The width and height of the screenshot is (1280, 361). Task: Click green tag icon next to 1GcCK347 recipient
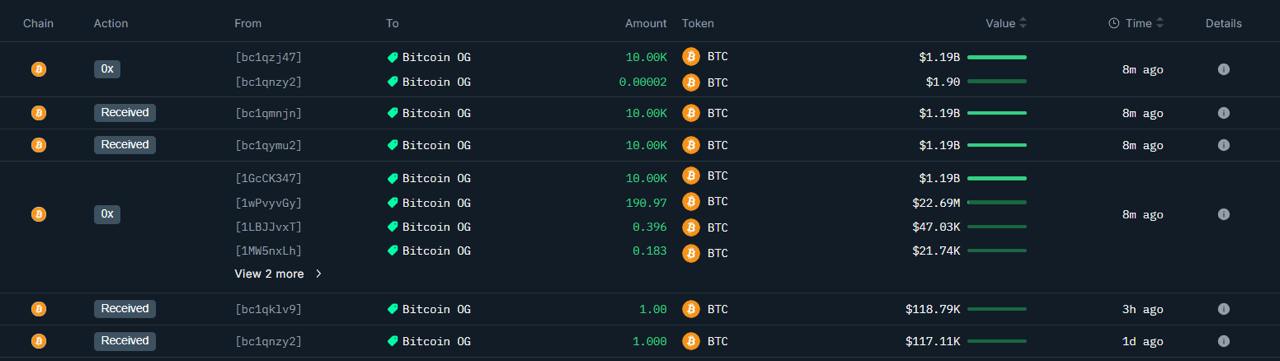(393, 179)
